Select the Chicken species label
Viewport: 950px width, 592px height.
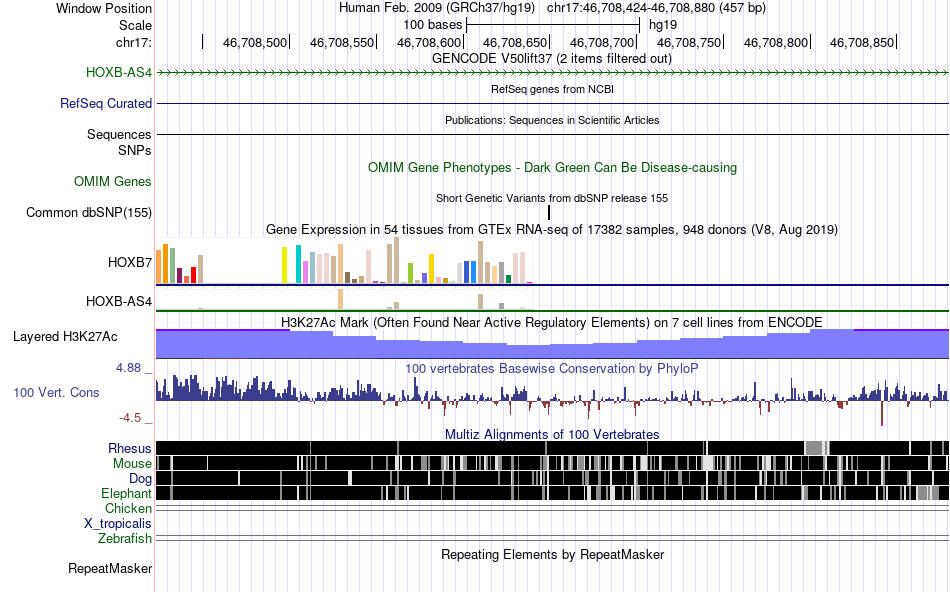click(128, 508)
